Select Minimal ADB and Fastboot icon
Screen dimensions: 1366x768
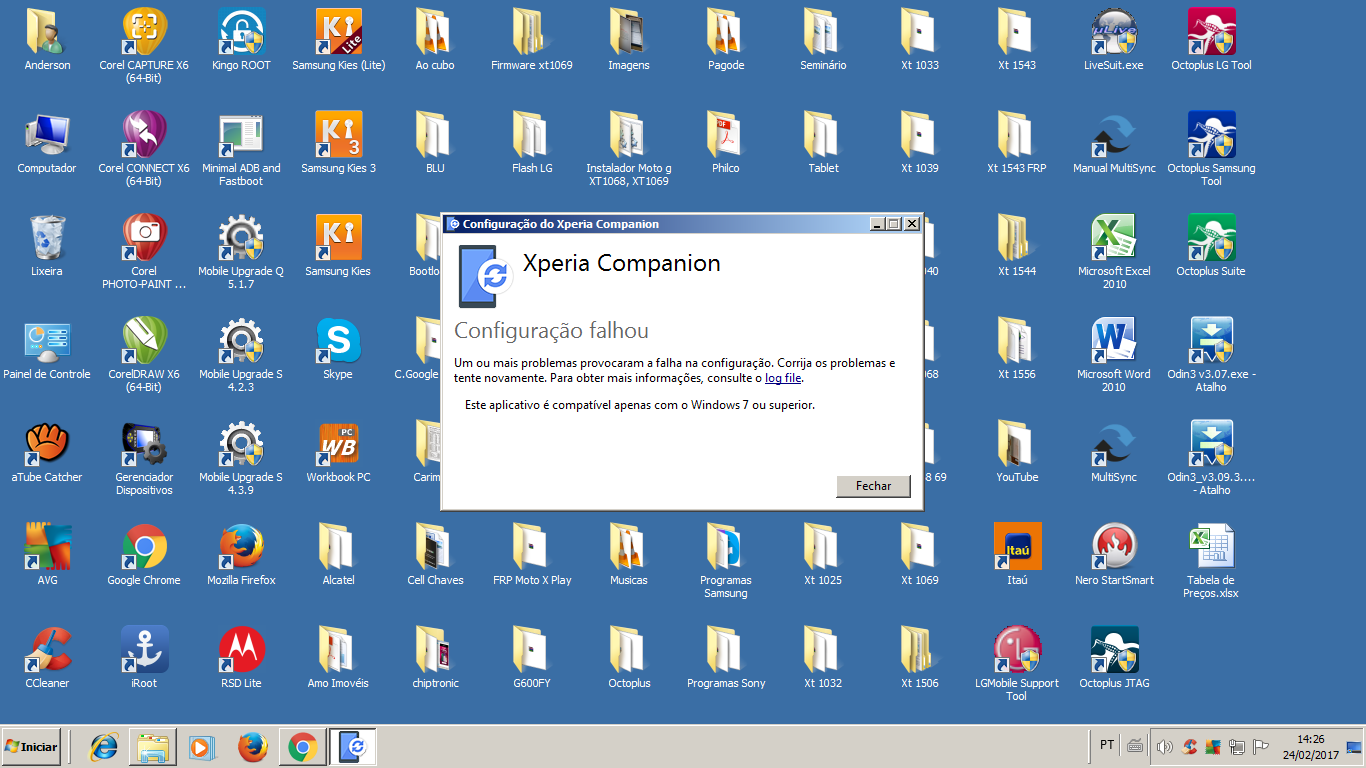(x=241, y=134)
